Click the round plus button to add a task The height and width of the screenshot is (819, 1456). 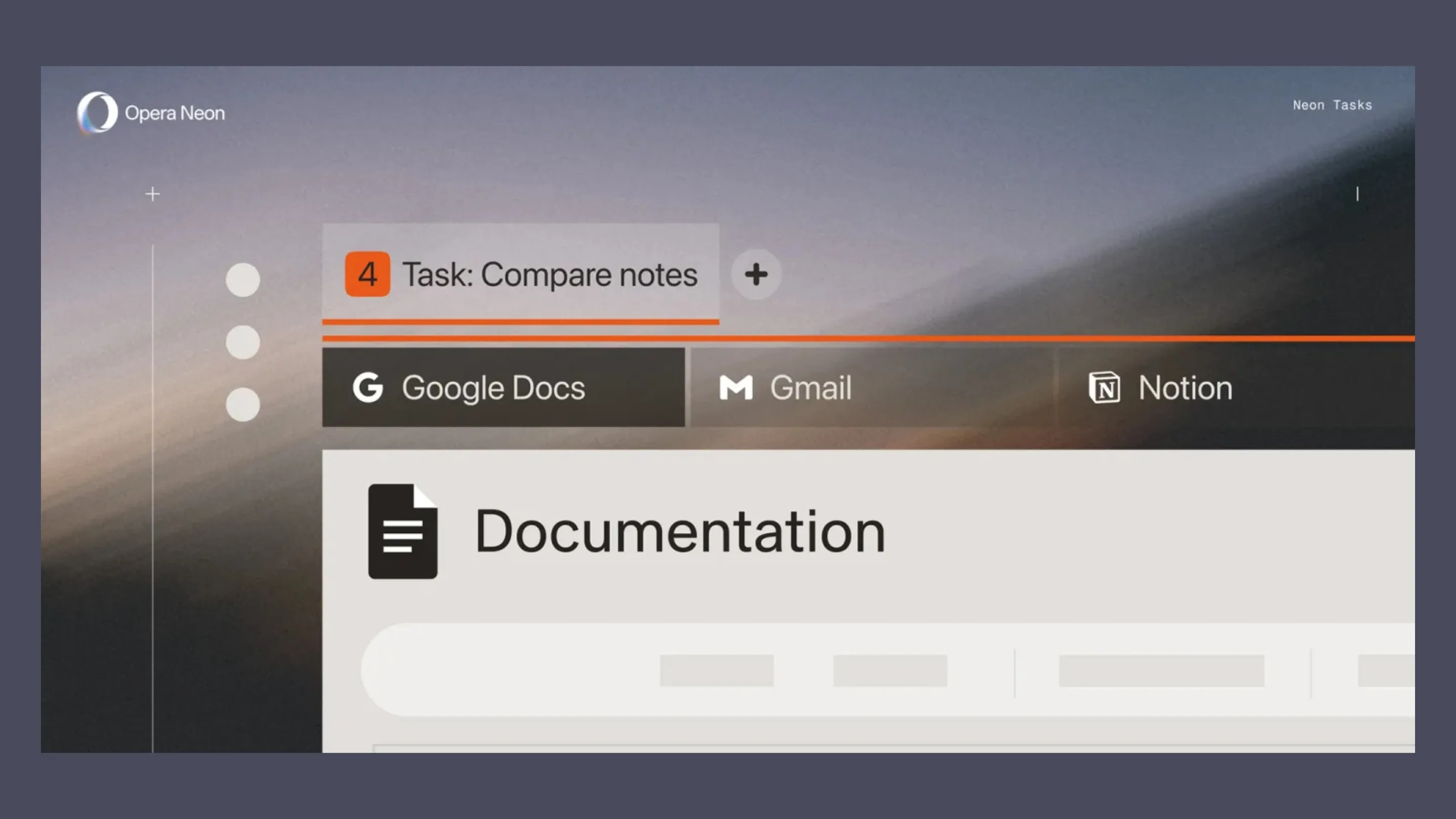click(756, 275)
